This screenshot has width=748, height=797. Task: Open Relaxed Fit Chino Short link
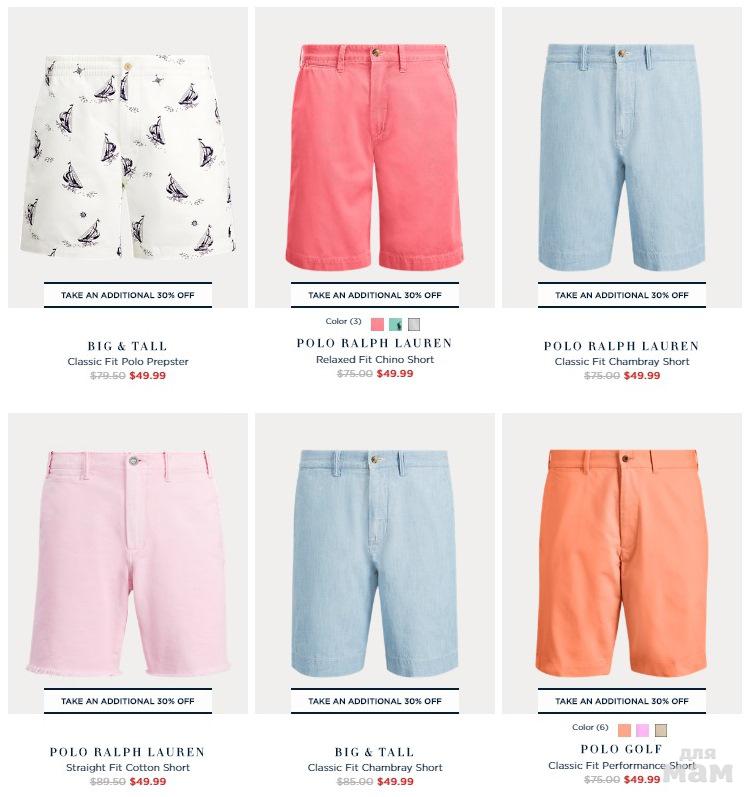click(375, 359)
